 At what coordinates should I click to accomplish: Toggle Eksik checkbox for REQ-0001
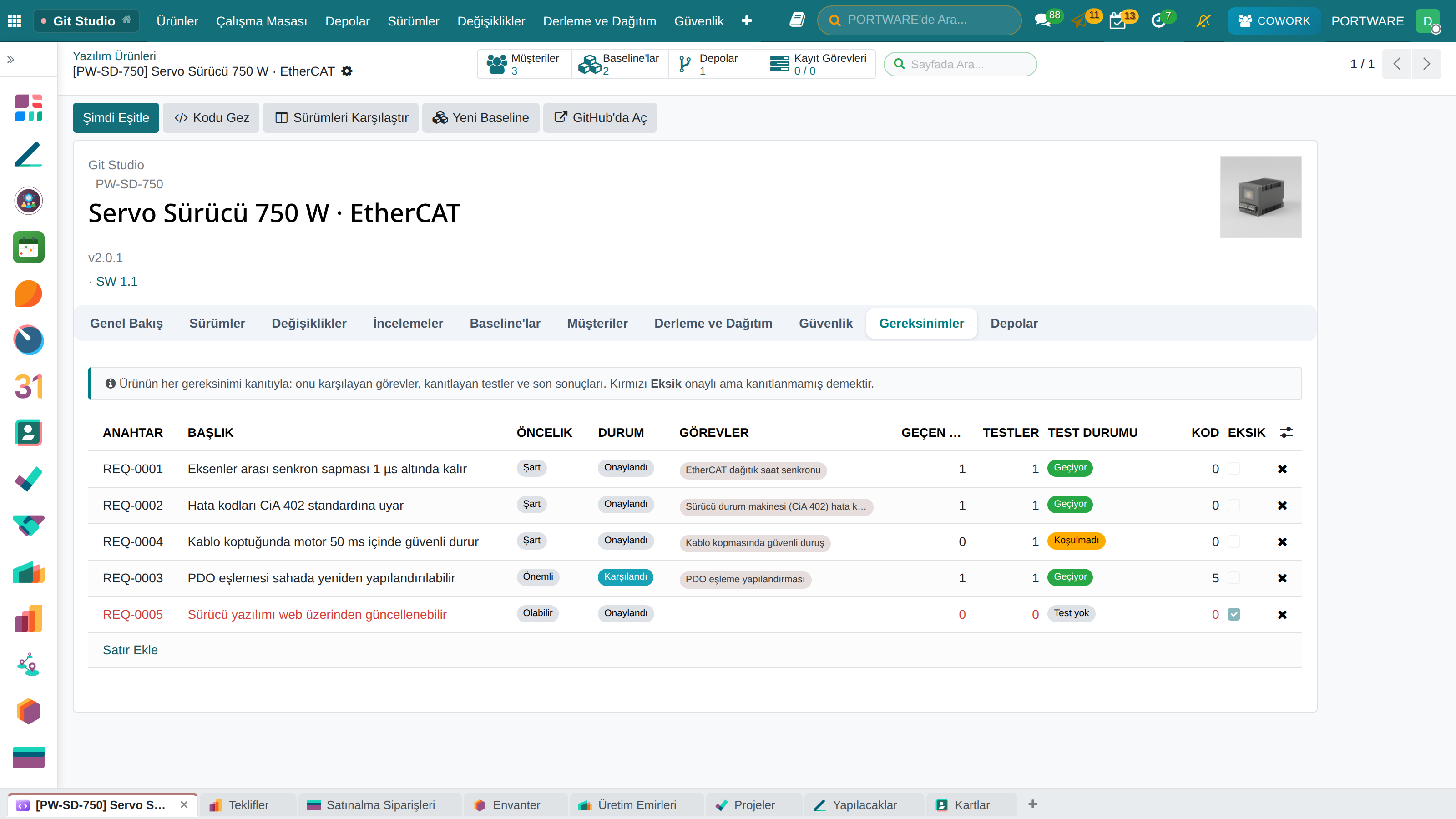pyautogui.click(x=1234, y=469)
